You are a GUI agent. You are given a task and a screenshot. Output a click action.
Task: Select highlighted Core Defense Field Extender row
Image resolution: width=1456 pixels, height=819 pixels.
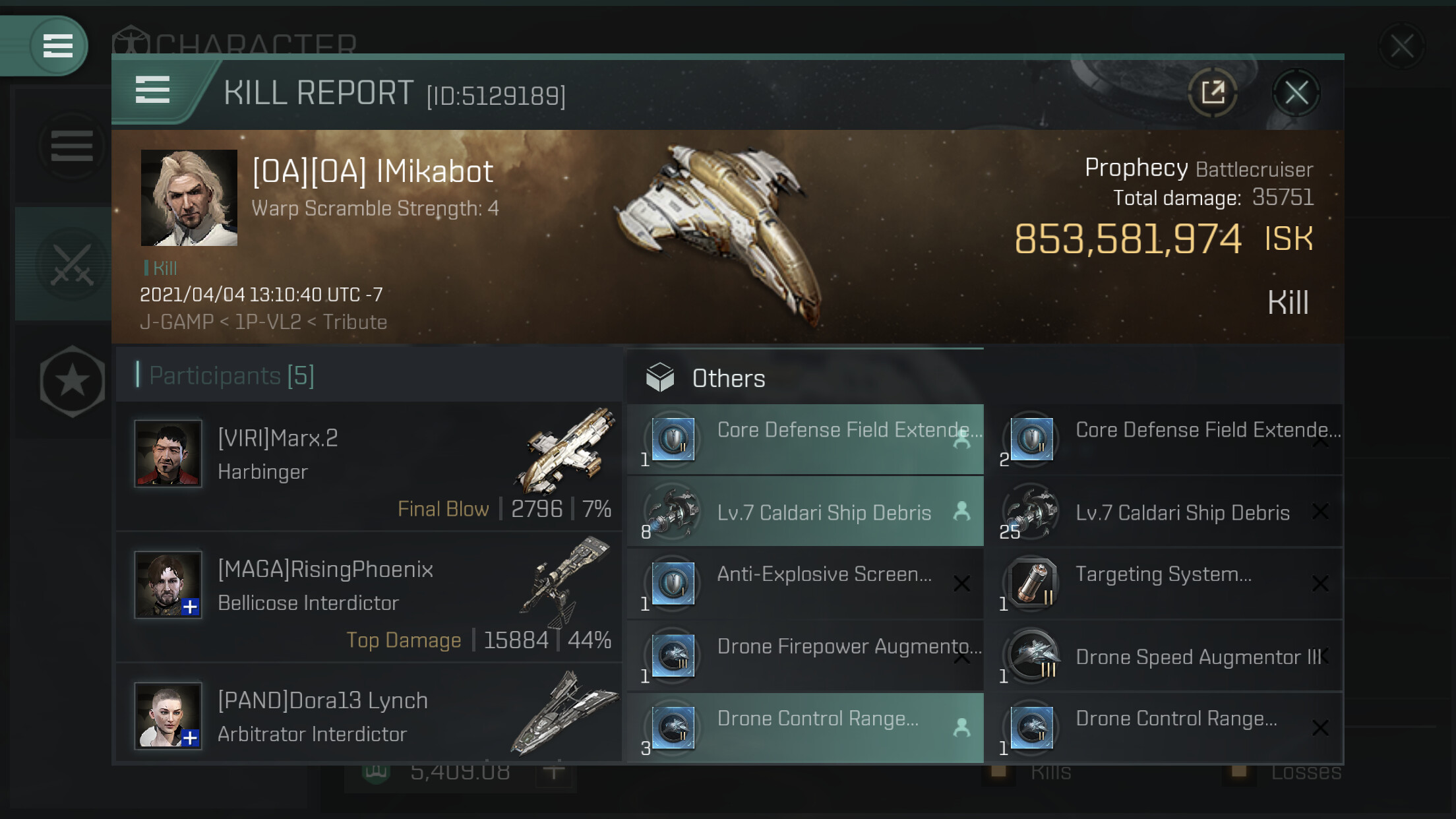(x=804, y=439)
